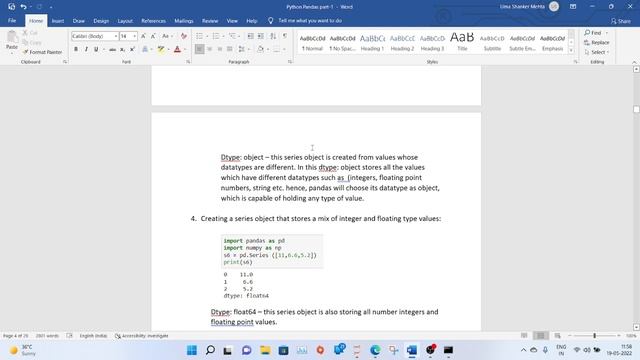The image size is (640, 360).
Task: Center the paragraph text
Action: tap(209, 49)
